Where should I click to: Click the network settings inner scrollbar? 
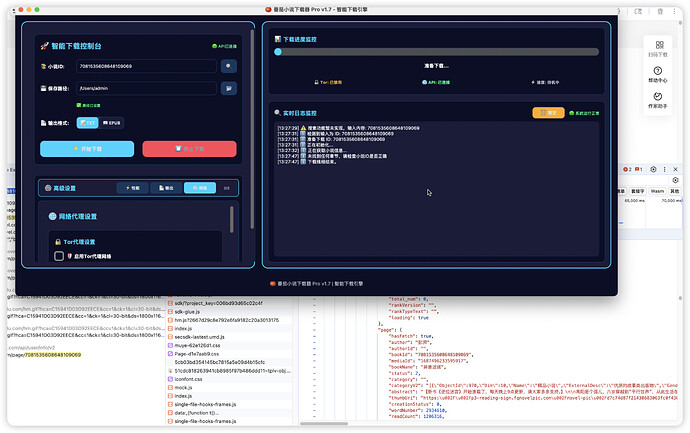[231, 219]
